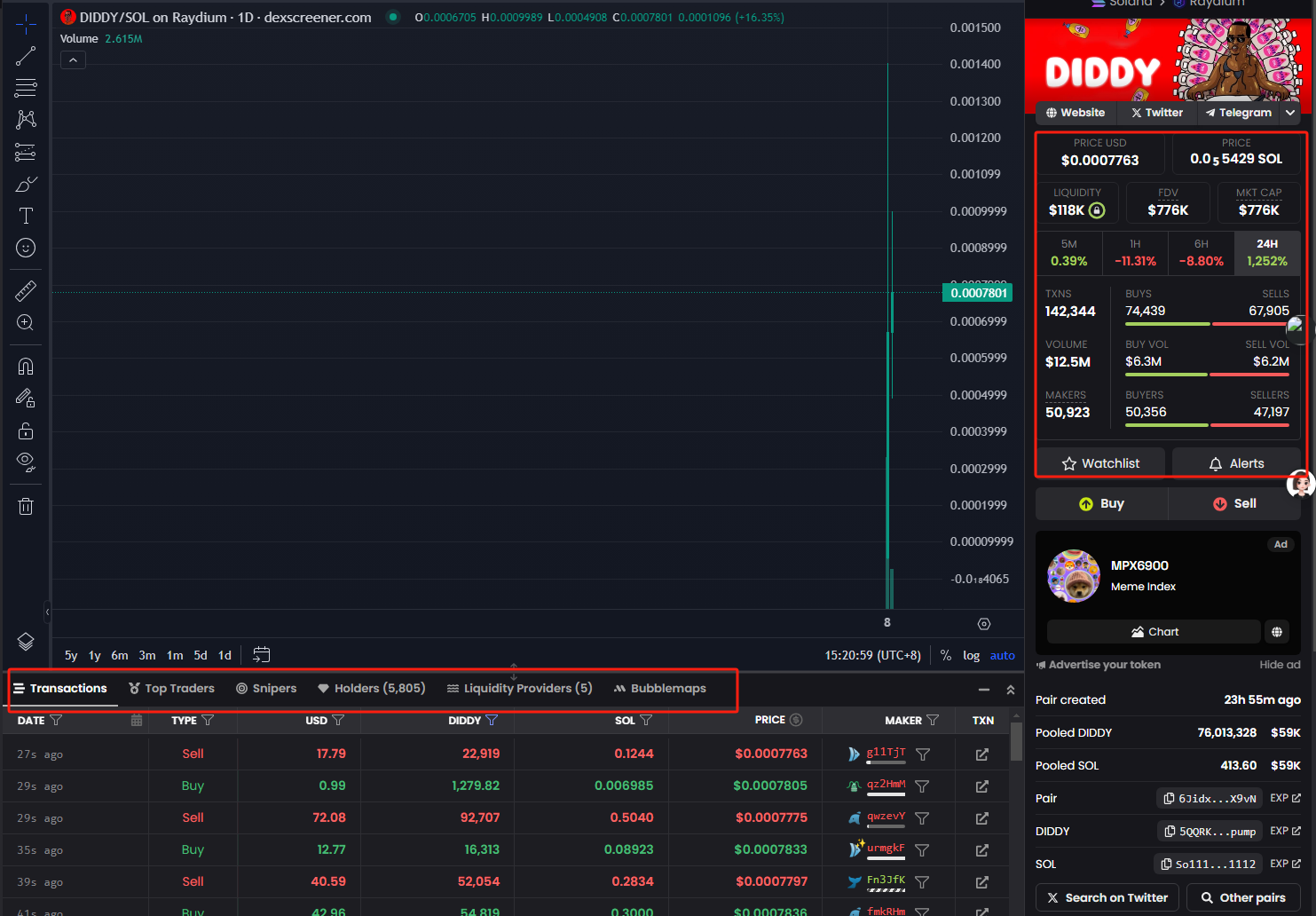Filter transactions by USD amount
Screen dimensions: 1316x916
tap(338, 720)
